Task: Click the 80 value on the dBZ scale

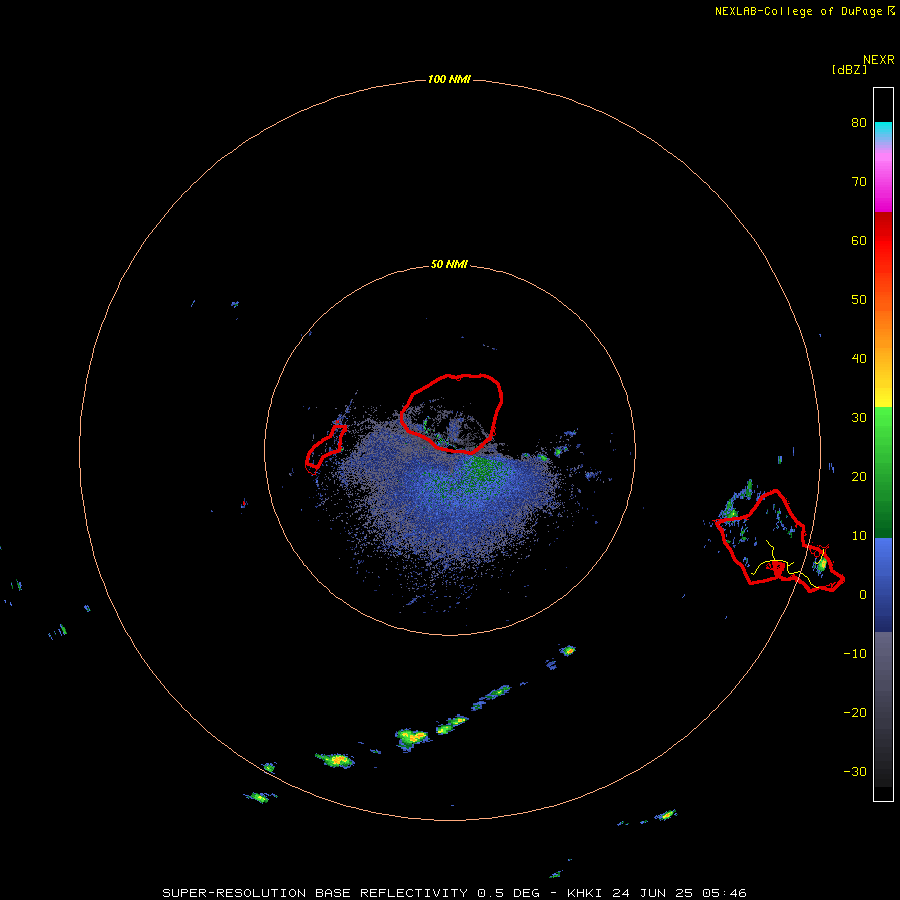Action: tap(859, 122)
